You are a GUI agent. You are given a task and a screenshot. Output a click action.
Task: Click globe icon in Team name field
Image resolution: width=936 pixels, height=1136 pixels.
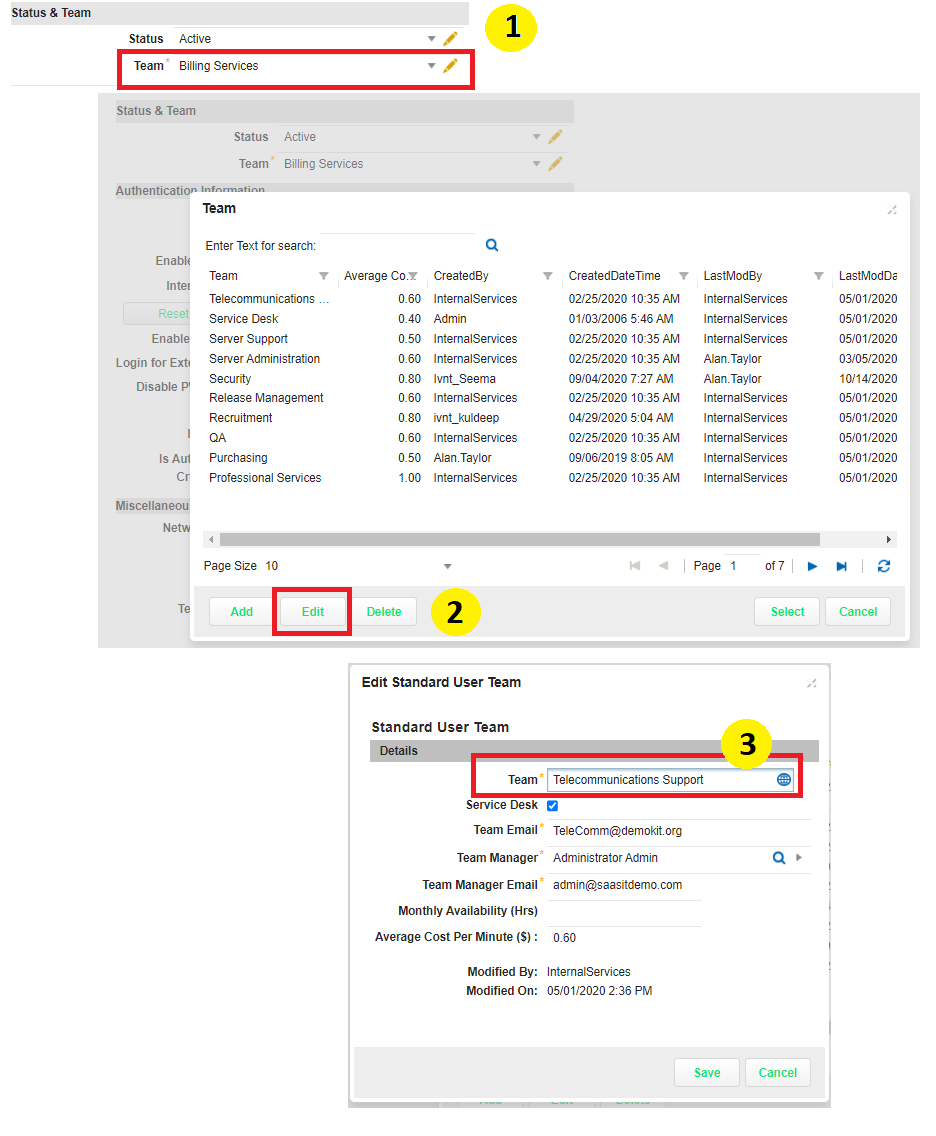(784, 780)
